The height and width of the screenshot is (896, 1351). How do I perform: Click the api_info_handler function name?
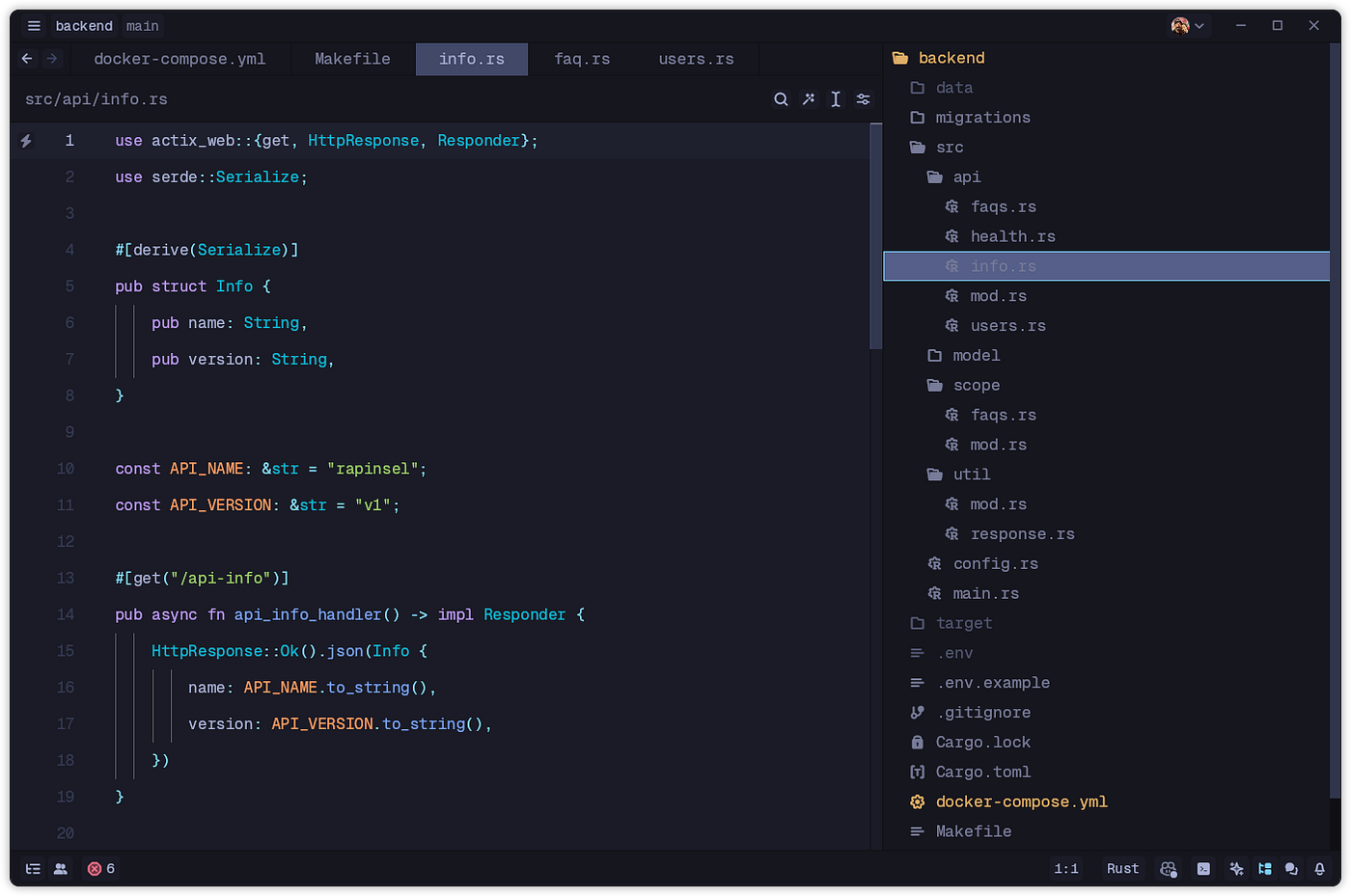click(x=308, y=615)
